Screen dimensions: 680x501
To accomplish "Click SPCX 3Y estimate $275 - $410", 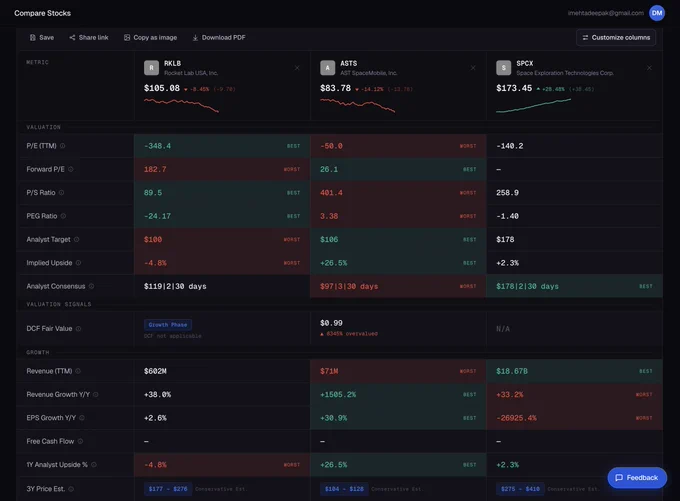I will [520, 489].
